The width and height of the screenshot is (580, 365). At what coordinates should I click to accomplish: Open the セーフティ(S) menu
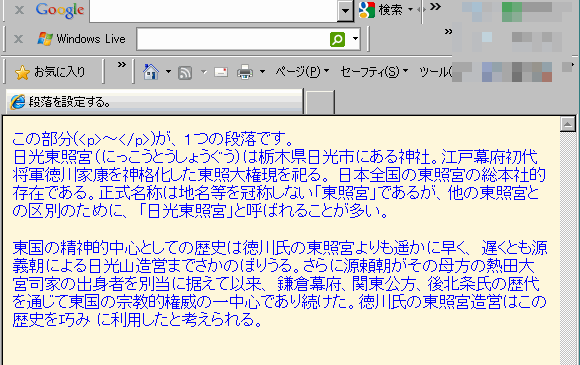(x=374, y=71)
